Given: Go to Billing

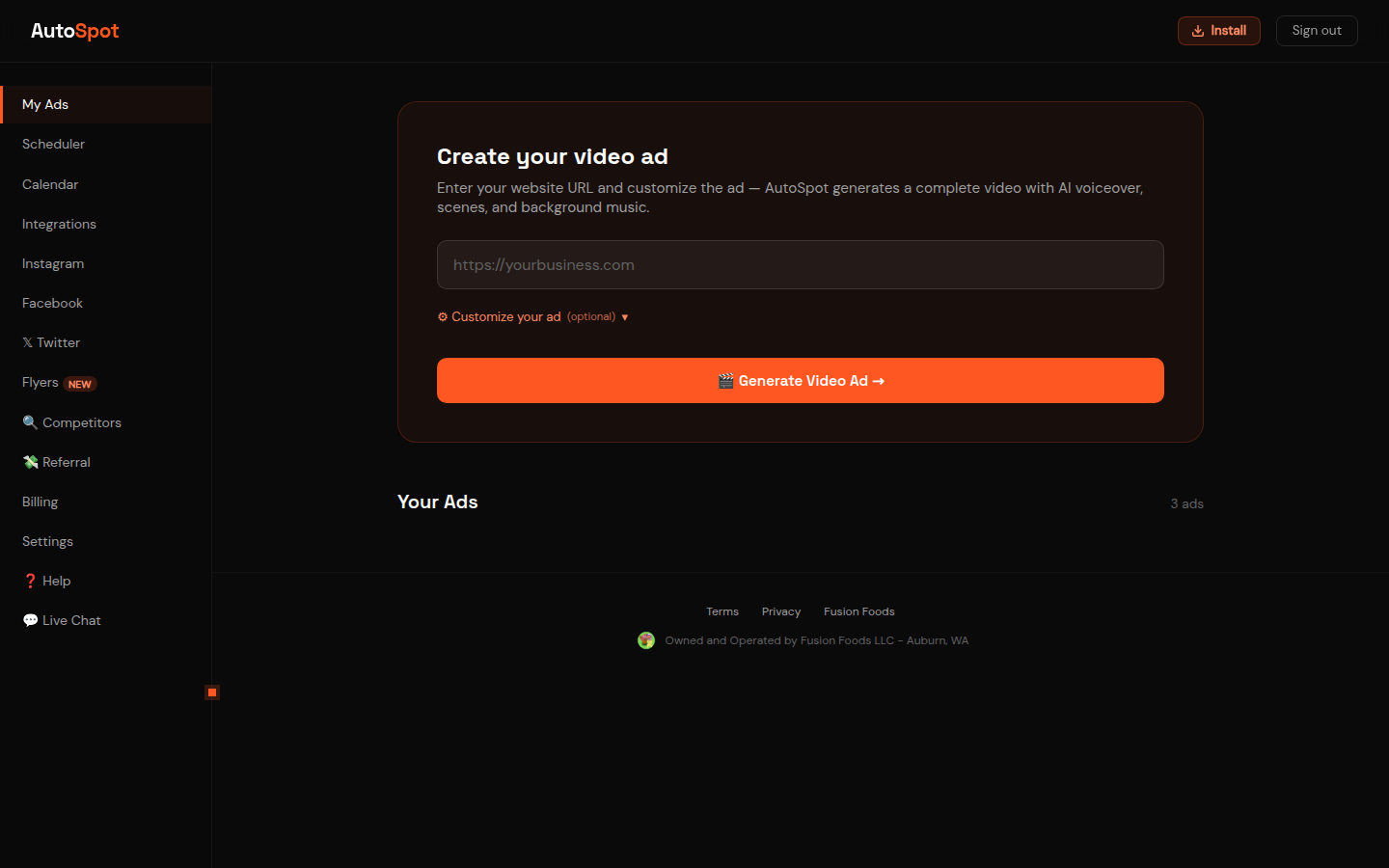Looking at the screenshot, I should click(x=106, y=502).
